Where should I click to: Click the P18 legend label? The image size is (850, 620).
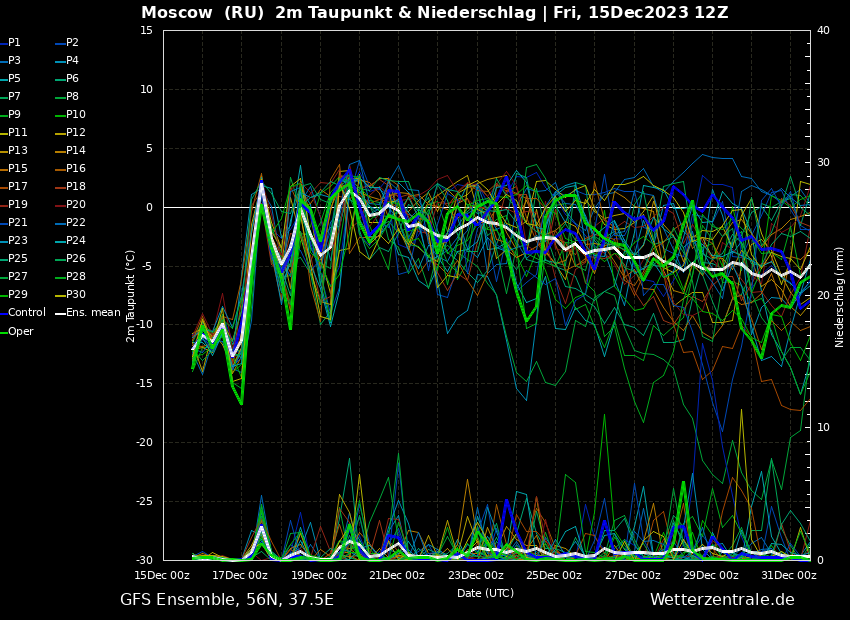(x=75, y=187)
